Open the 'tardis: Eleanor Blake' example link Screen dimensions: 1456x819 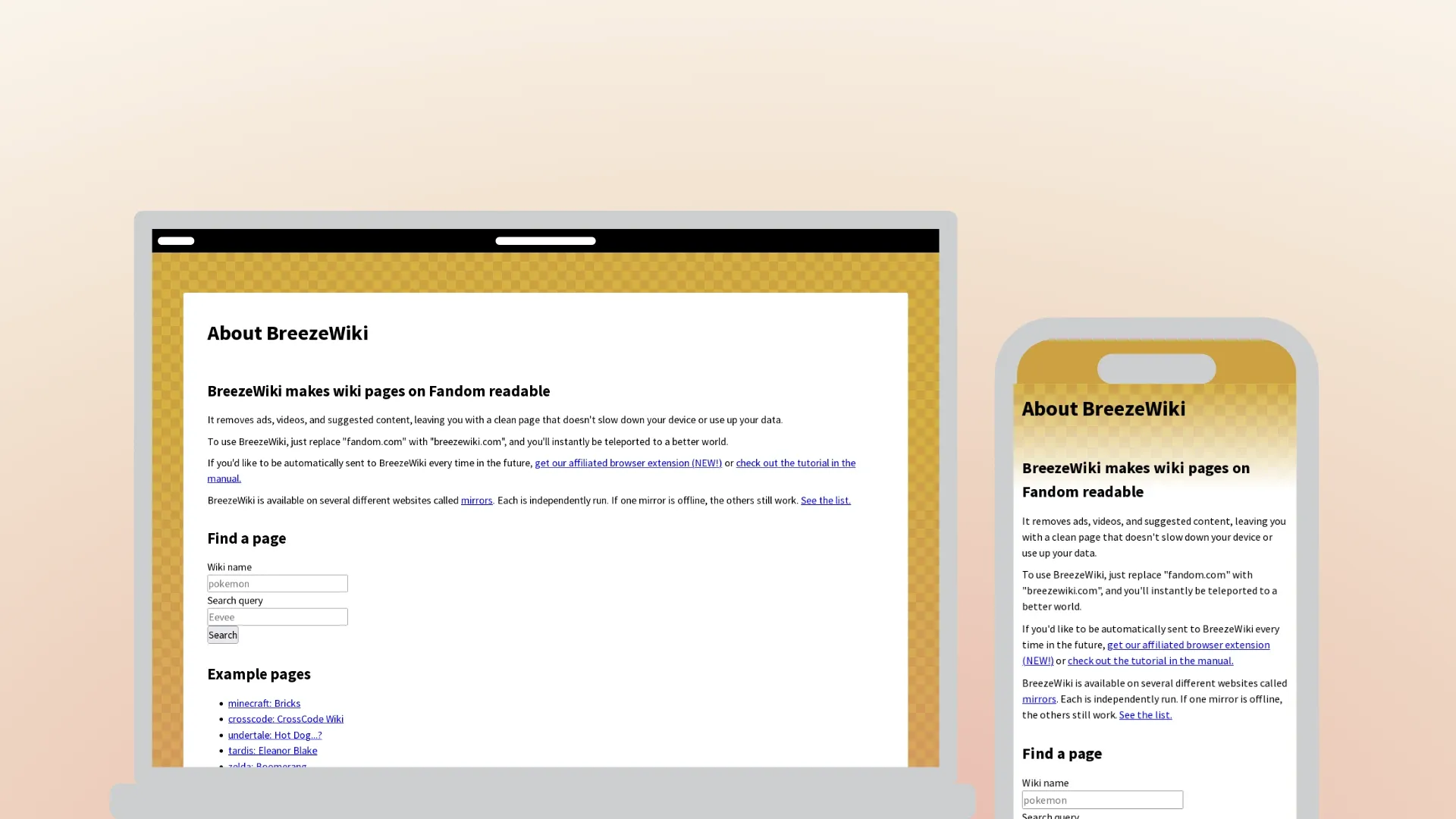272,750
